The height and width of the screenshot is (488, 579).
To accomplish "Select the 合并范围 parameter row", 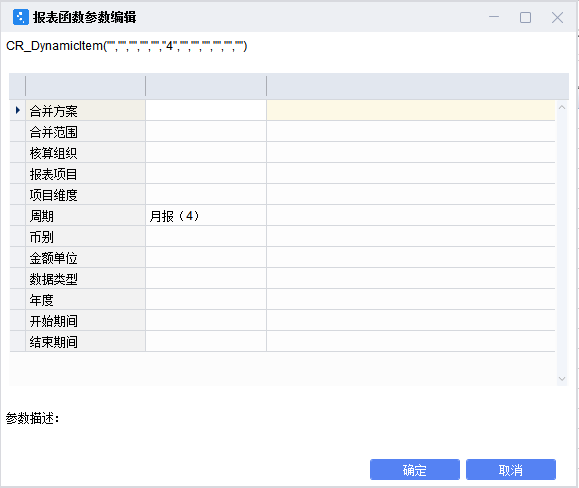I will point(282,131).
